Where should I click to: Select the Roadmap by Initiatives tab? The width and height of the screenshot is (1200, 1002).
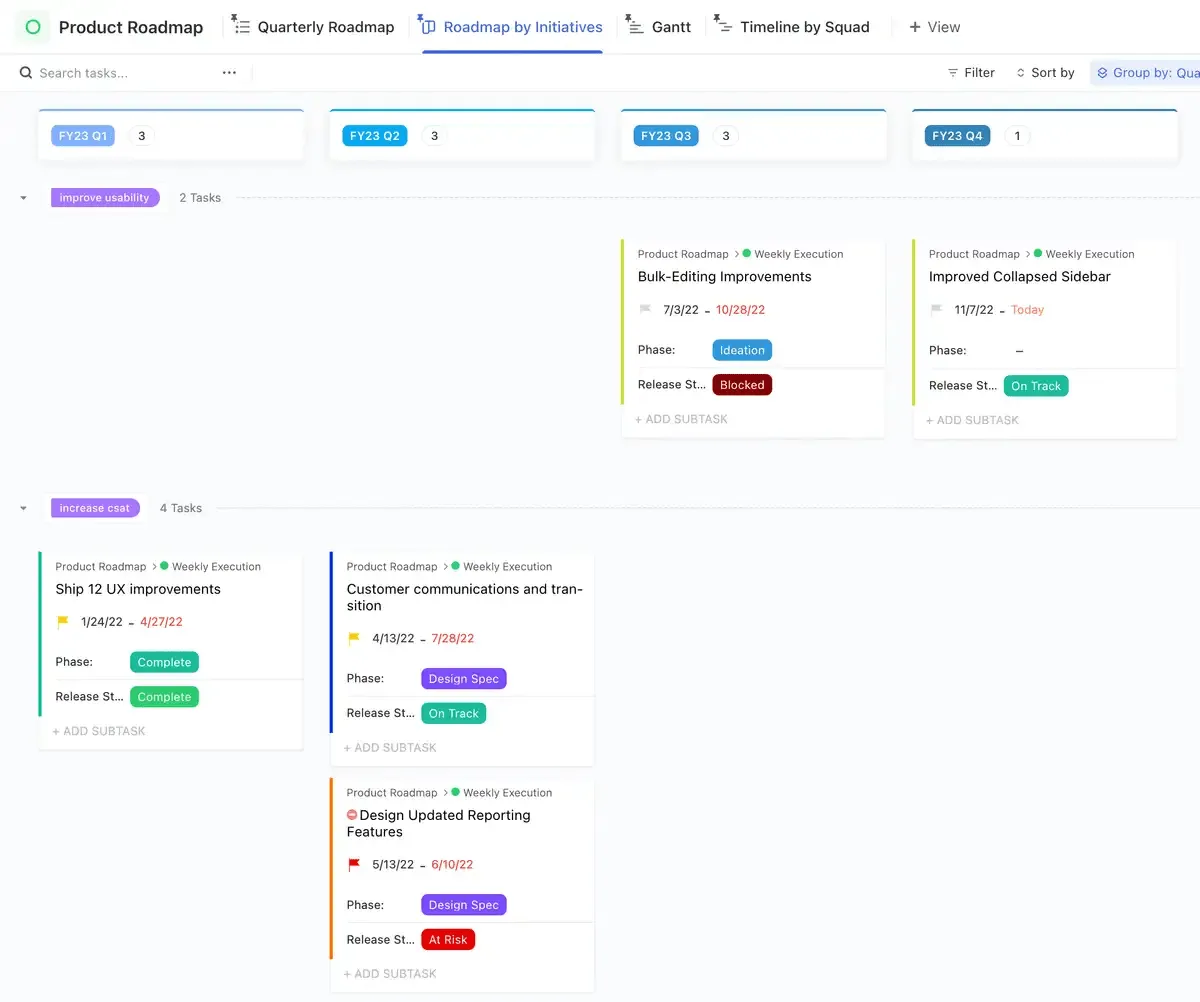tap(511, 27)
